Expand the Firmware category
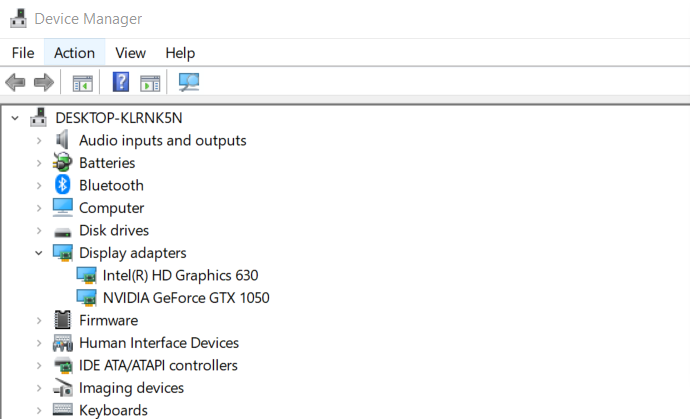 click(39, 320)
